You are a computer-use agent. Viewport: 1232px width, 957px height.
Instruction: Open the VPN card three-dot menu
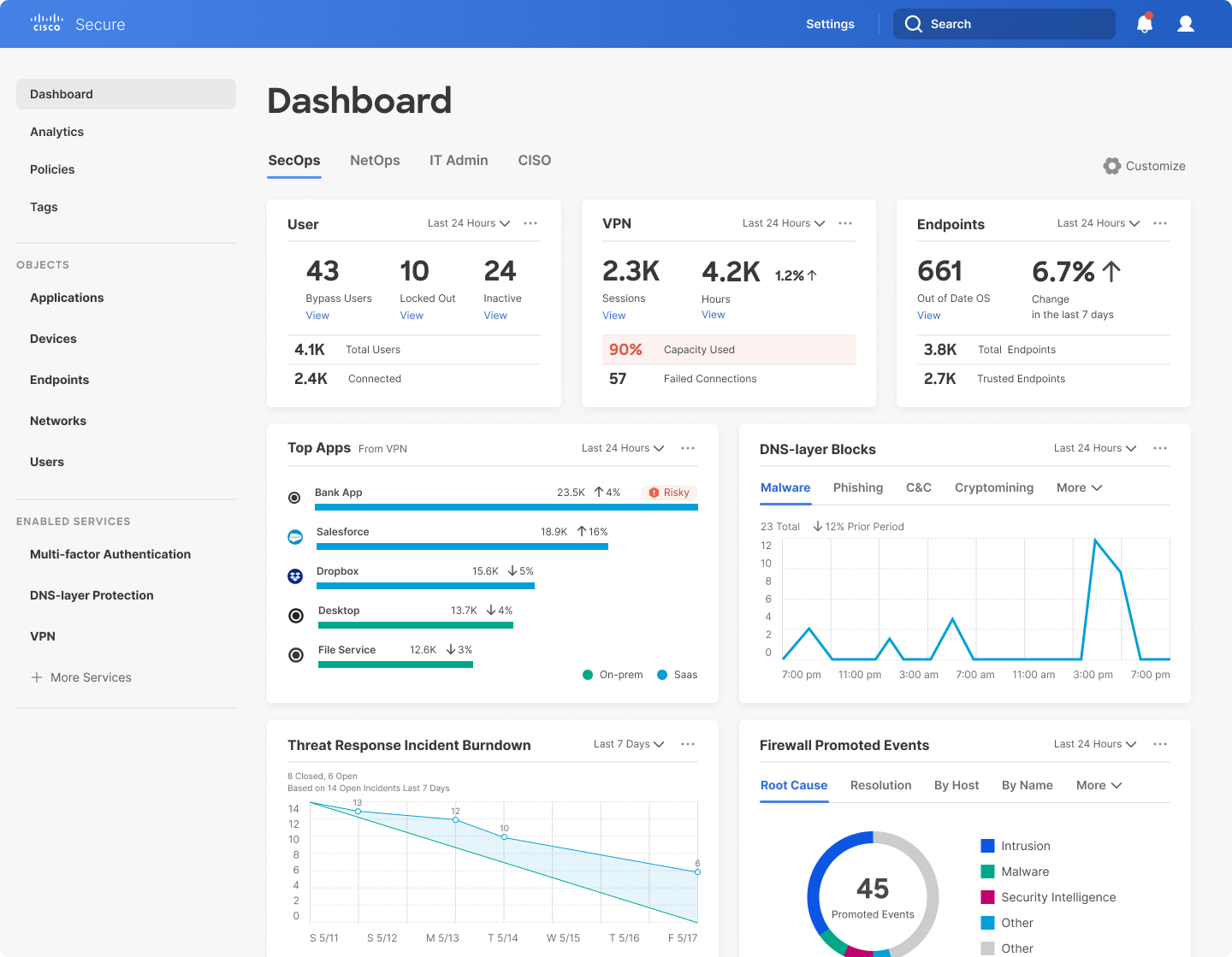[x=845, y=223]
